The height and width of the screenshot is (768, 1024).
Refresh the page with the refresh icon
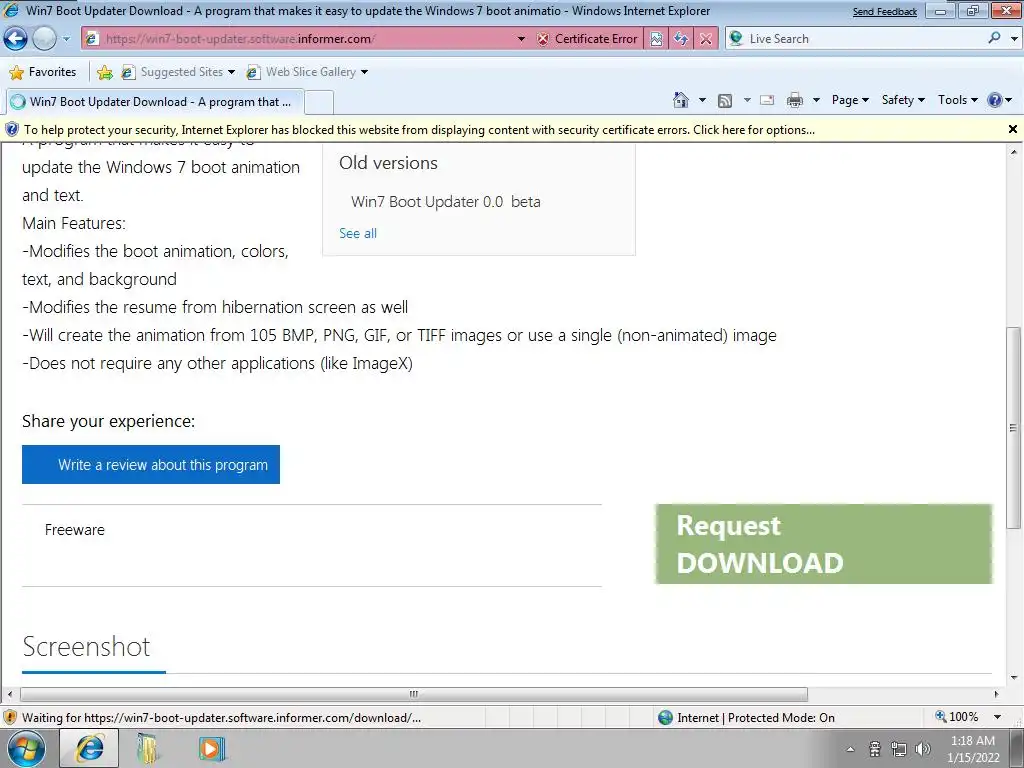click(x=681, y=39)
